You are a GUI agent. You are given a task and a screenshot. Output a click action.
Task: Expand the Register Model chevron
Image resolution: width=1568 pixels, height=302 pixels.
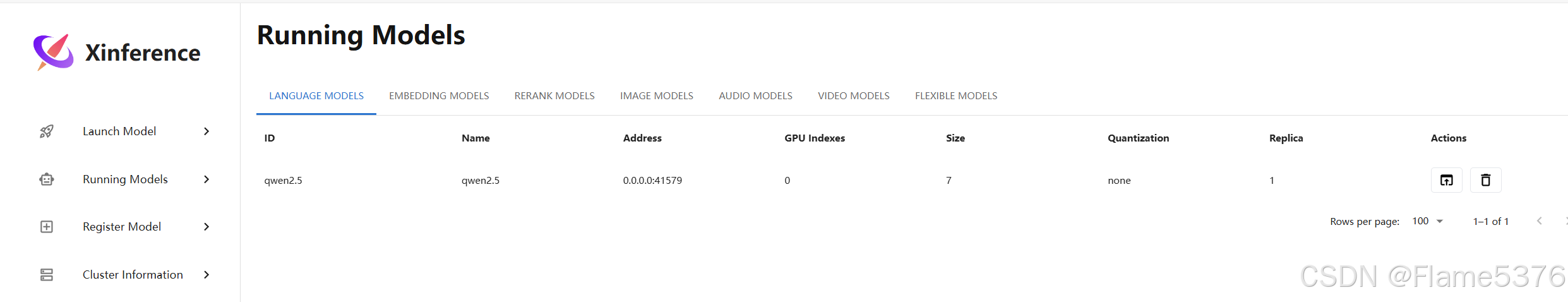(x=206, y=227)
